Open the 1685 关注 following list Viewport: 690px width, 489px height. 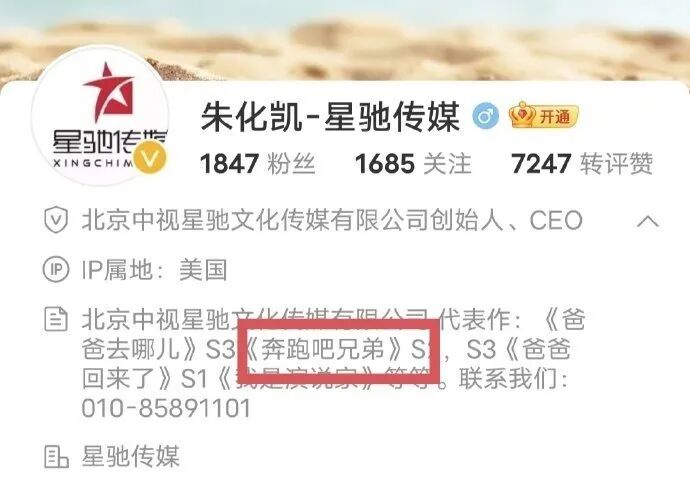tap(413, 164)
